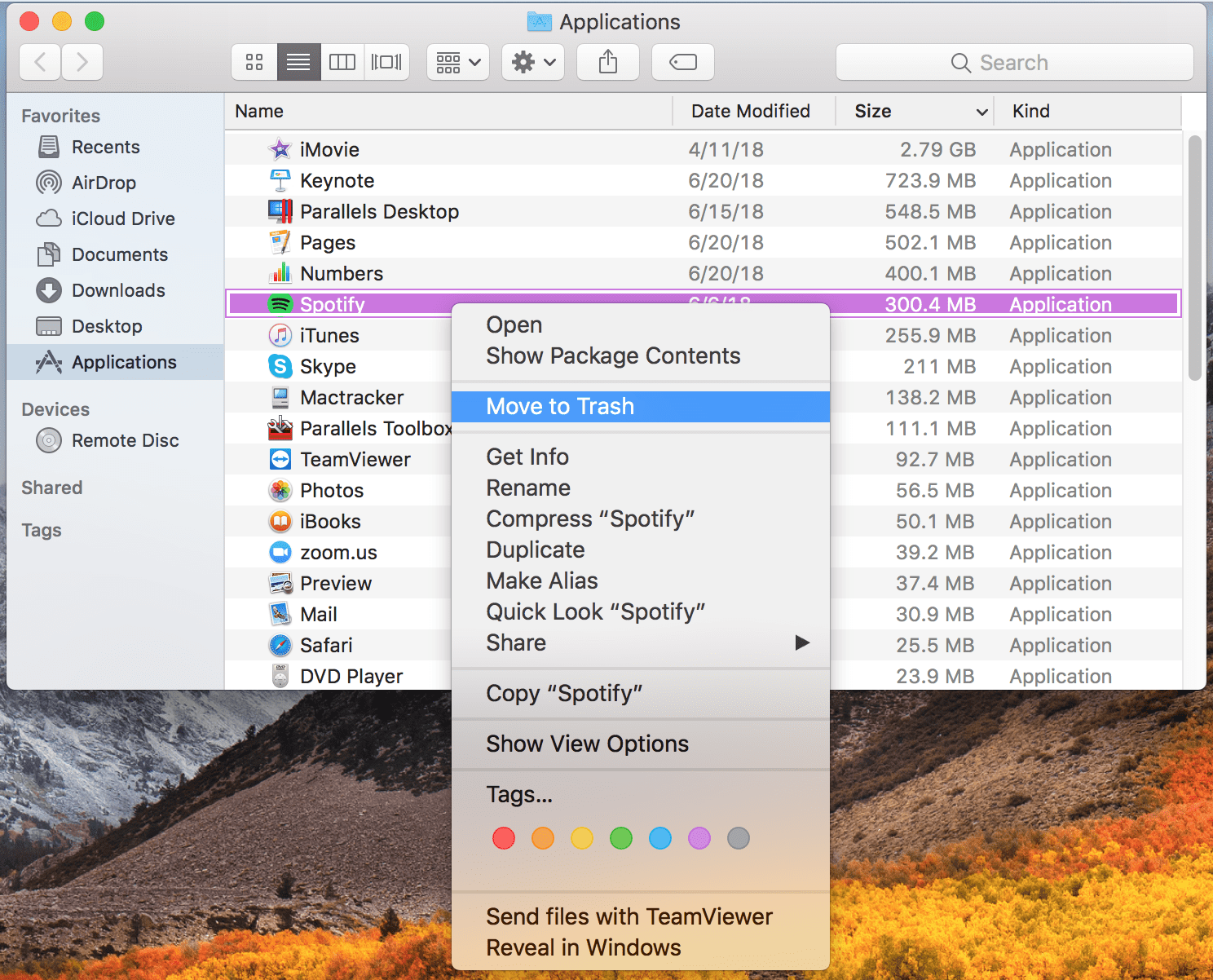Choose Show Package Contents
The width and height of the screenshot is (1213, 980).
click(613, 355)
